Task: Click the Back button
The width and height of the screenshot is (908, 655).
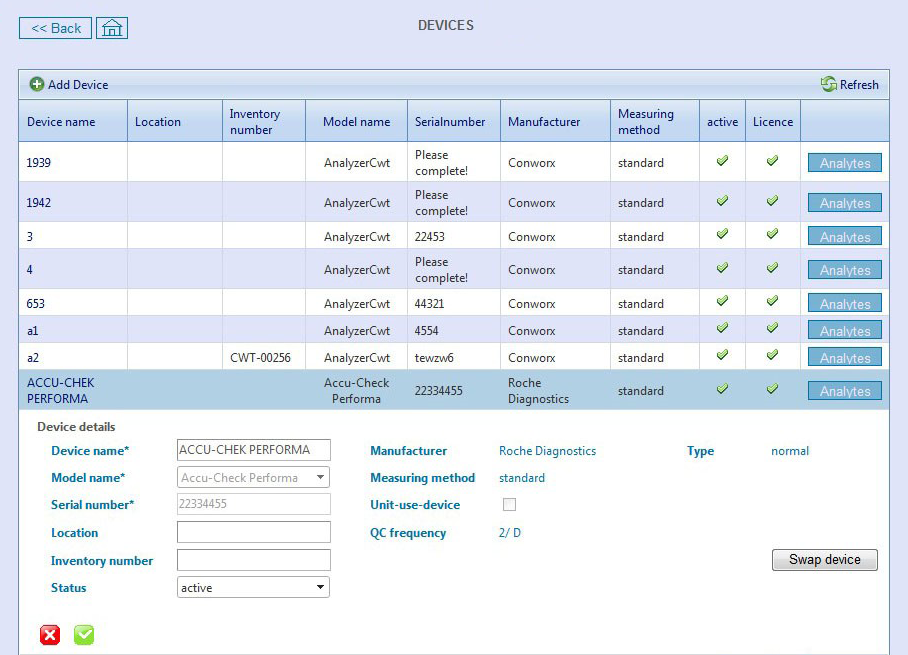Action: (54, 28)
